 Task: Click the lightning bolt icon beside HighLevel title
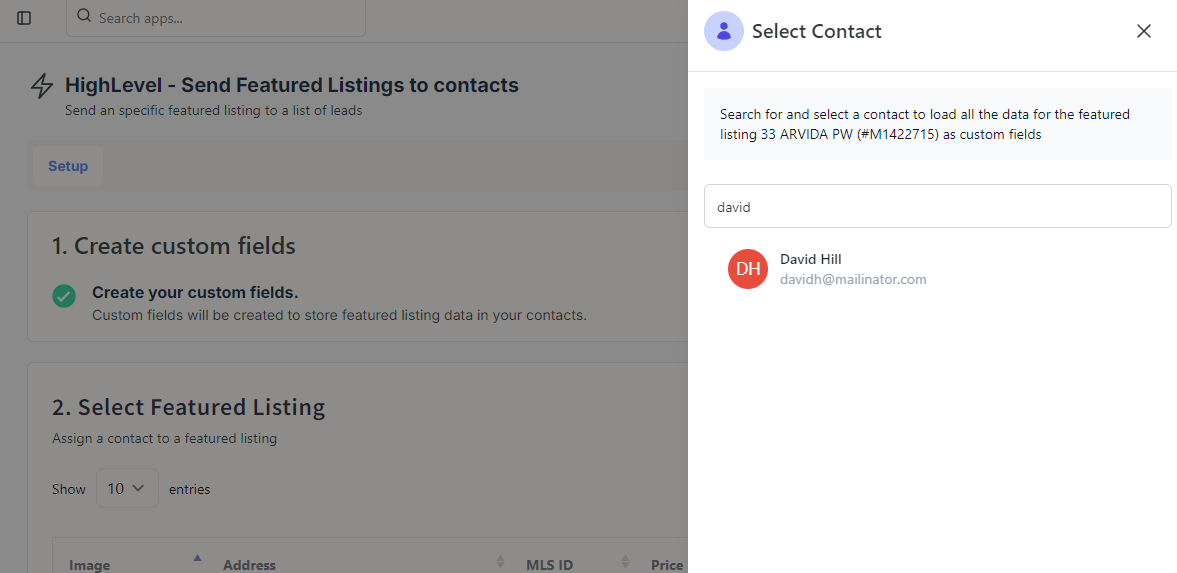coord(42,86)
